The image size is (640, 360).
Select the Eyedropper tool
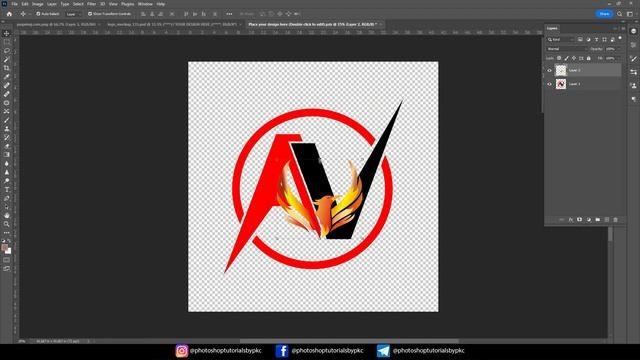click(x=7, y=77)
